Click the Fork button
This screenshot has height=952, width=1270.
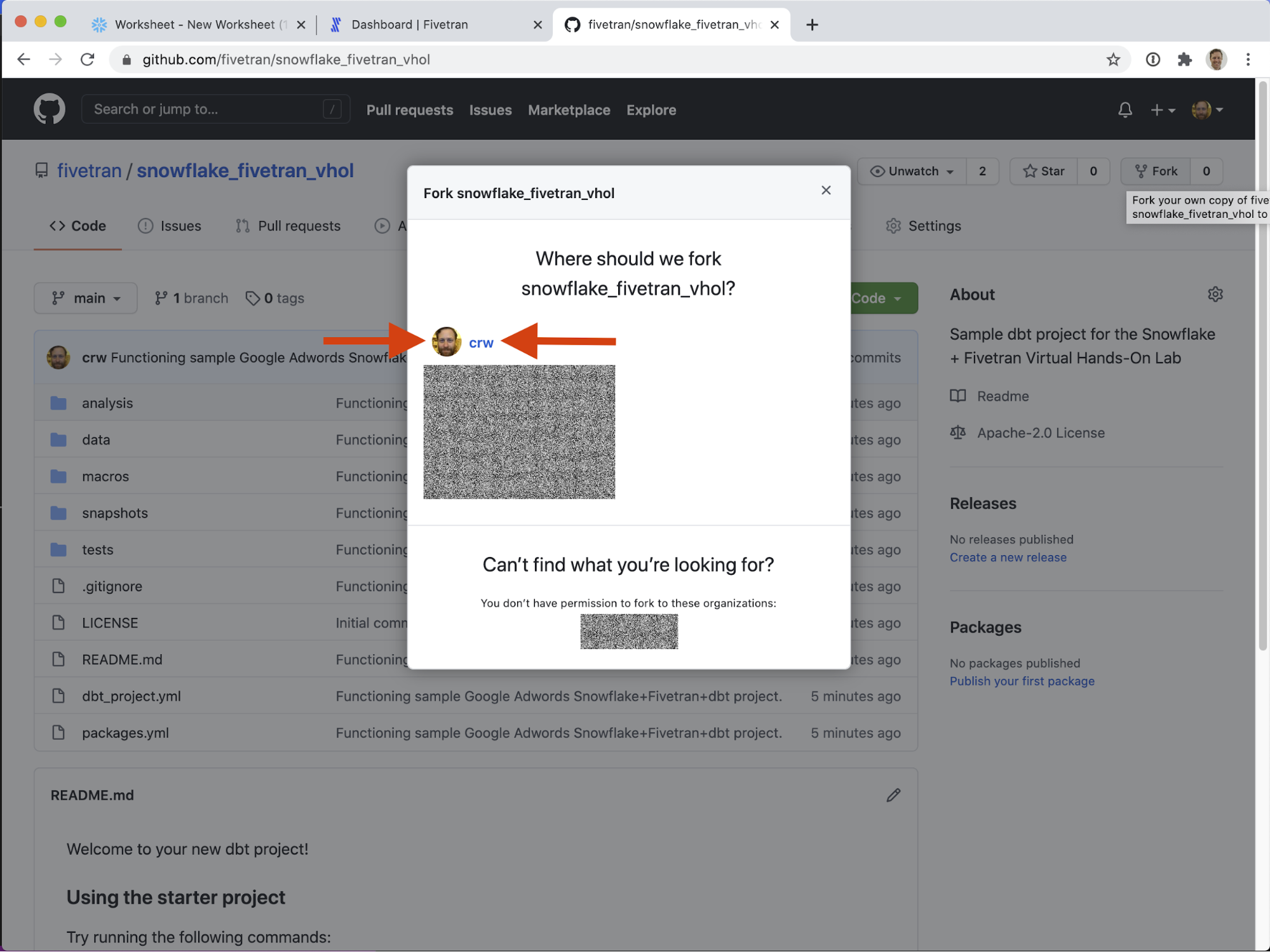point(1156,171)
